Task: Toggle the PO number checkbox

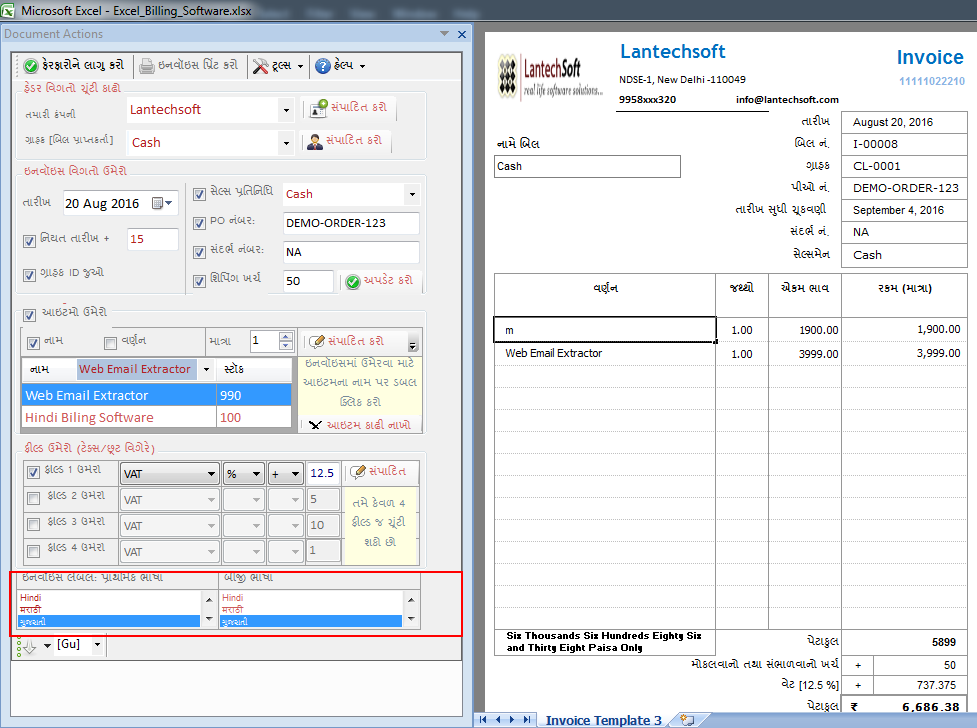Action: [199, 223]
